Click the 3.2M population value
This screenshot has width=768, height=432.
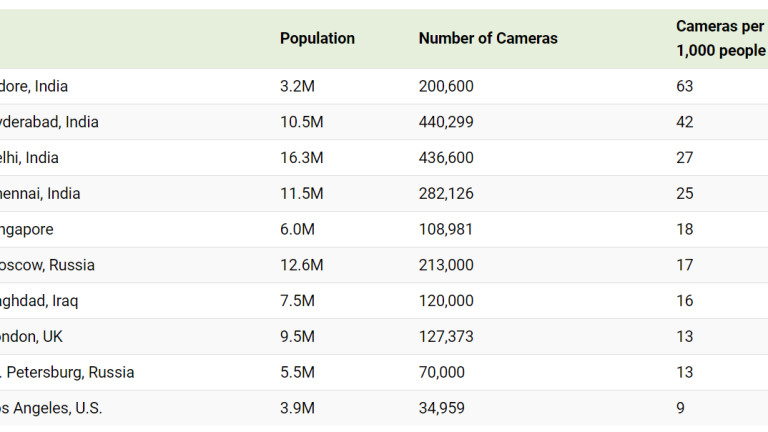point(297,86)
